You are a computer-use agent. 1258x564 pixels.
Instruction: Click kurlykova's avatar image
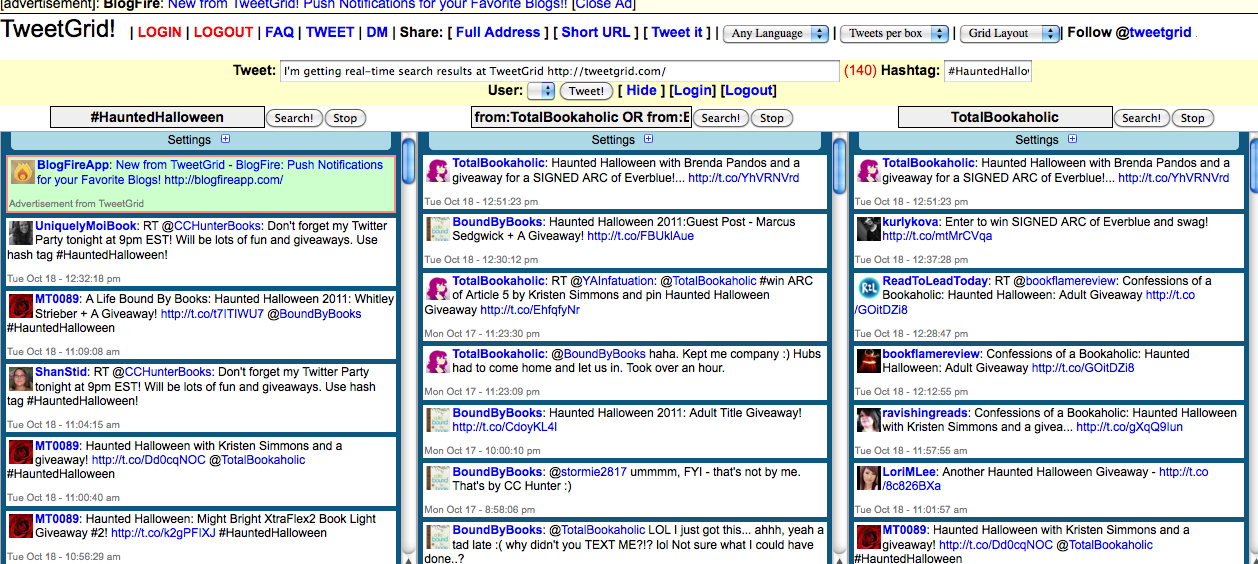pos(868,229)
